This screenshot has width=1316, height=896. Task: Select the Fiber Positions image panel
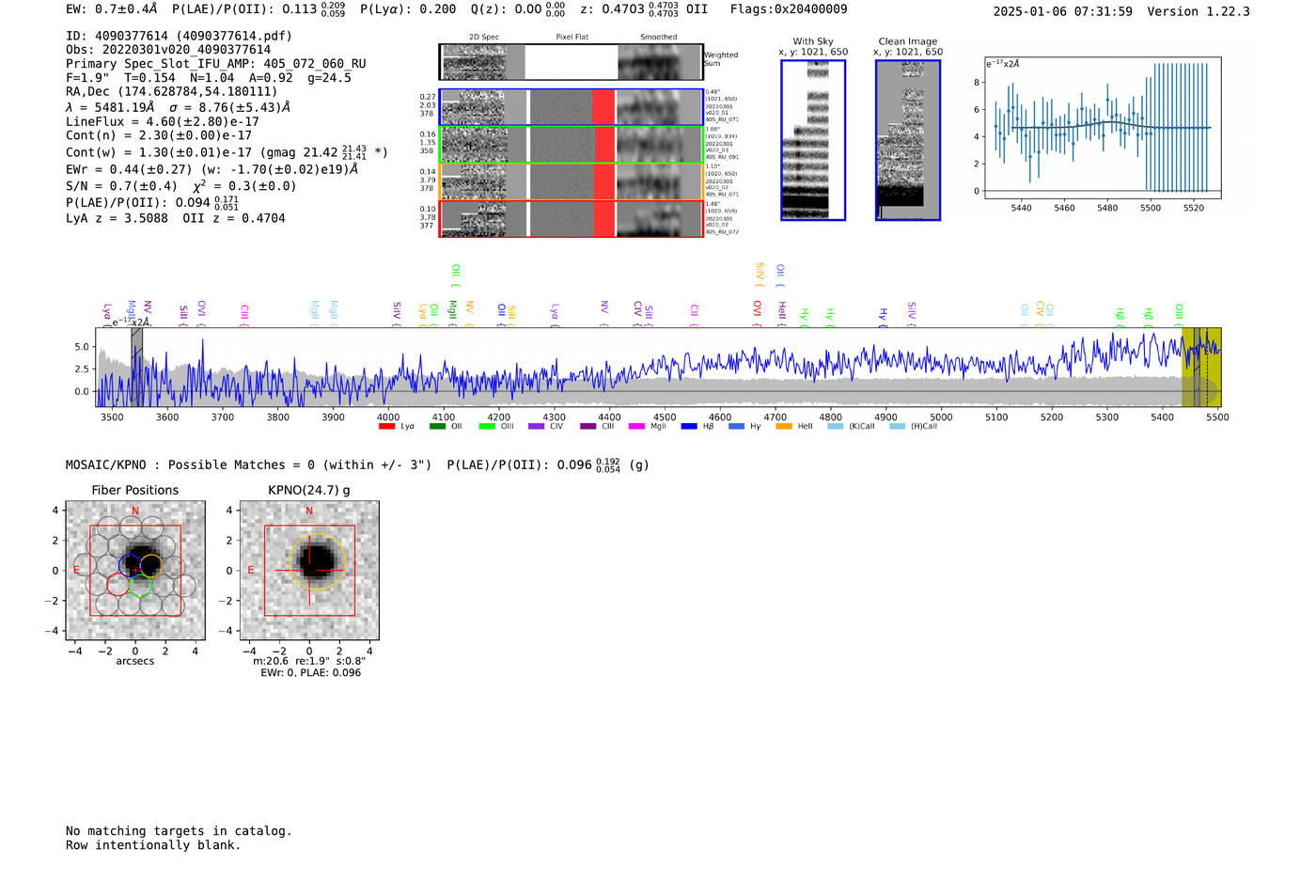135,571
